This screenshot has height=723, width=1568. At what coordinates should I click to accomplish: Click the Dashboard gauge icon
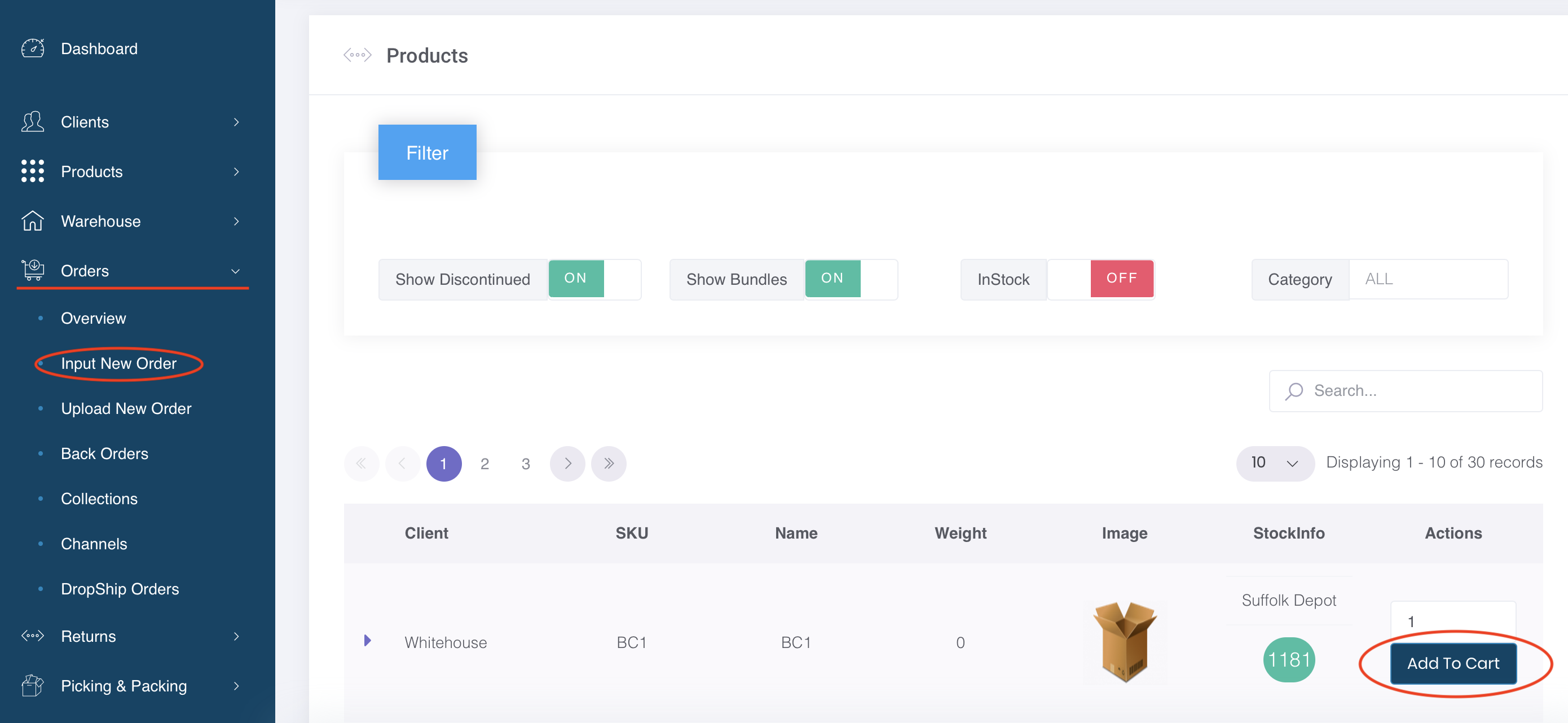click(32, 48)
